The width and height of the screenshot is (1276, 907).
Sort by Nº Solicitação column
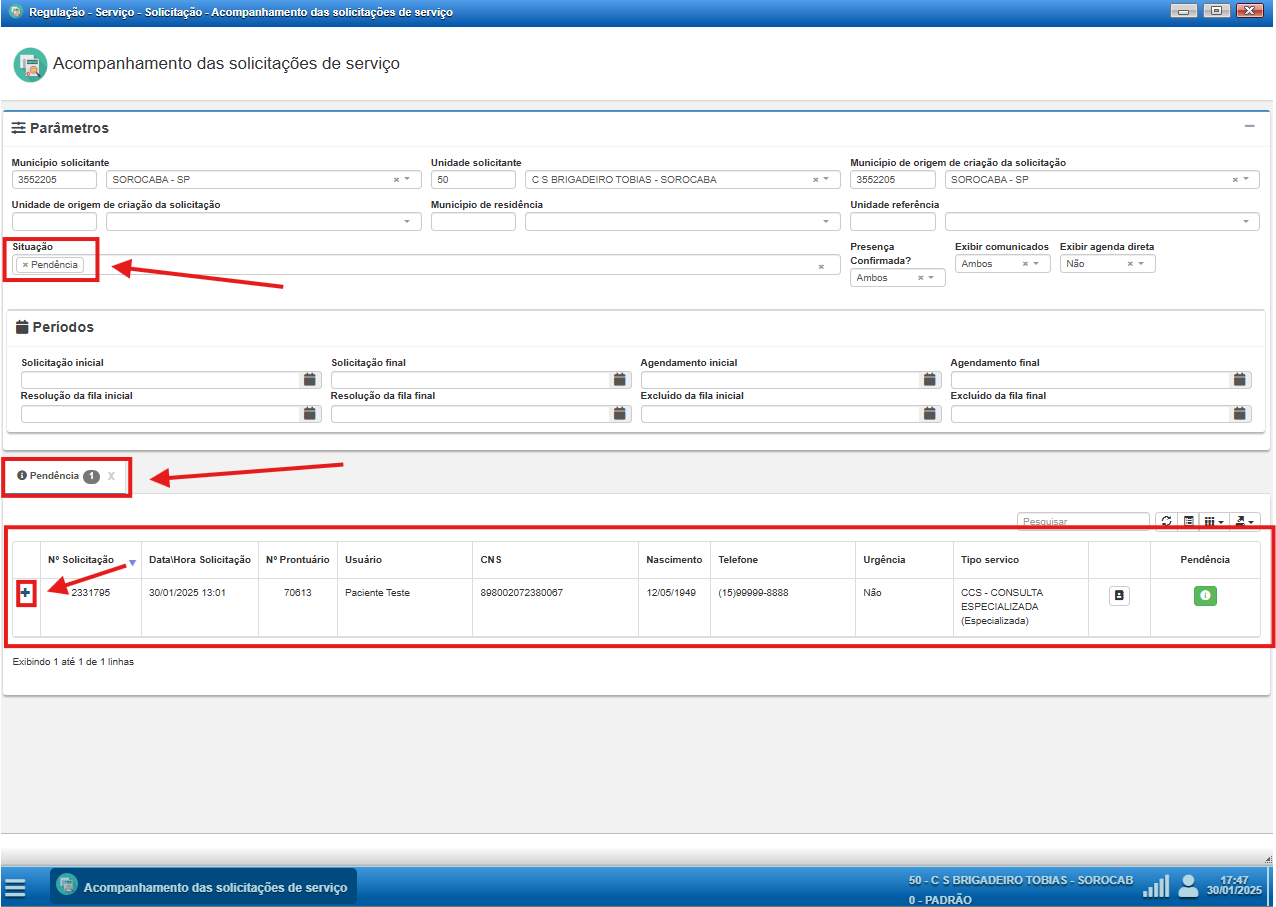pyautogui.click(x=81, y=560)
